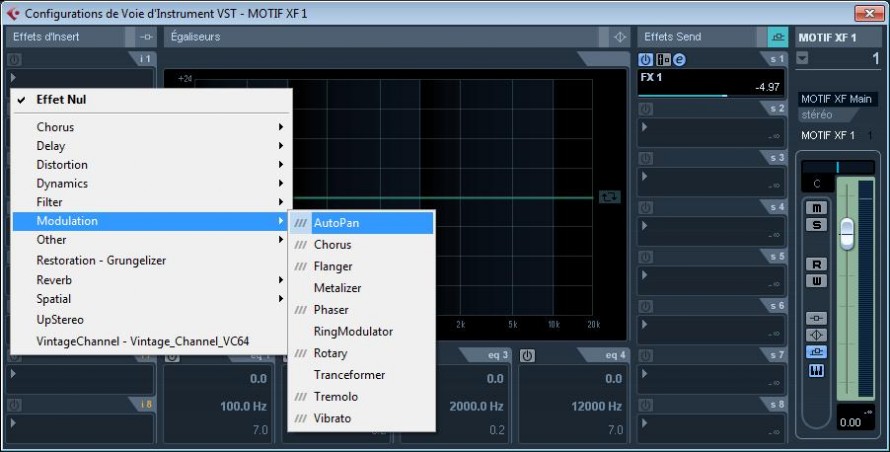The height and width of the screenshot is (452, 890).
Task: Choose Tremolo in the Modulation list
Action: tap(335, 397)
